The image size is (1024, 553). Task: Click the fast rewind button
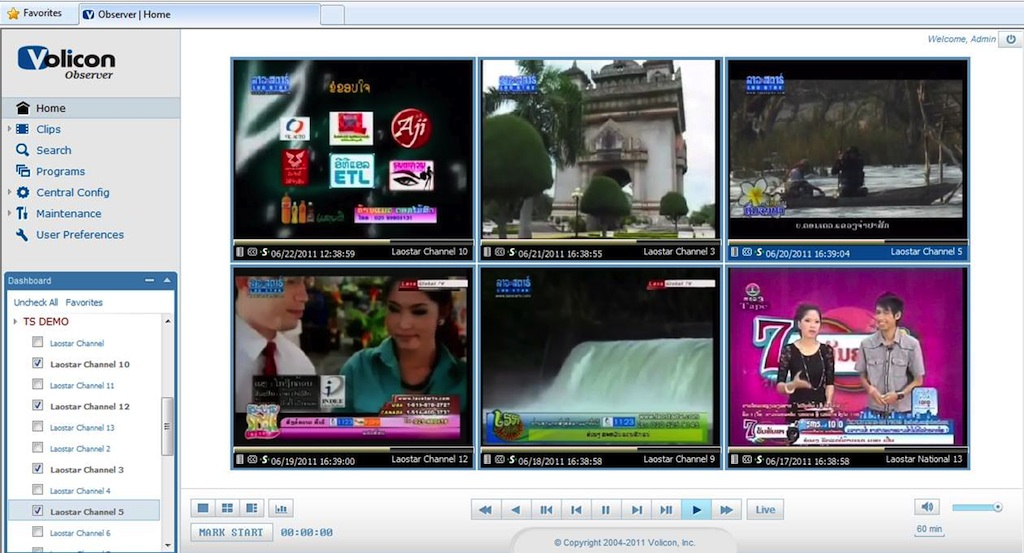pyautogui.click(x=485, y=510)
